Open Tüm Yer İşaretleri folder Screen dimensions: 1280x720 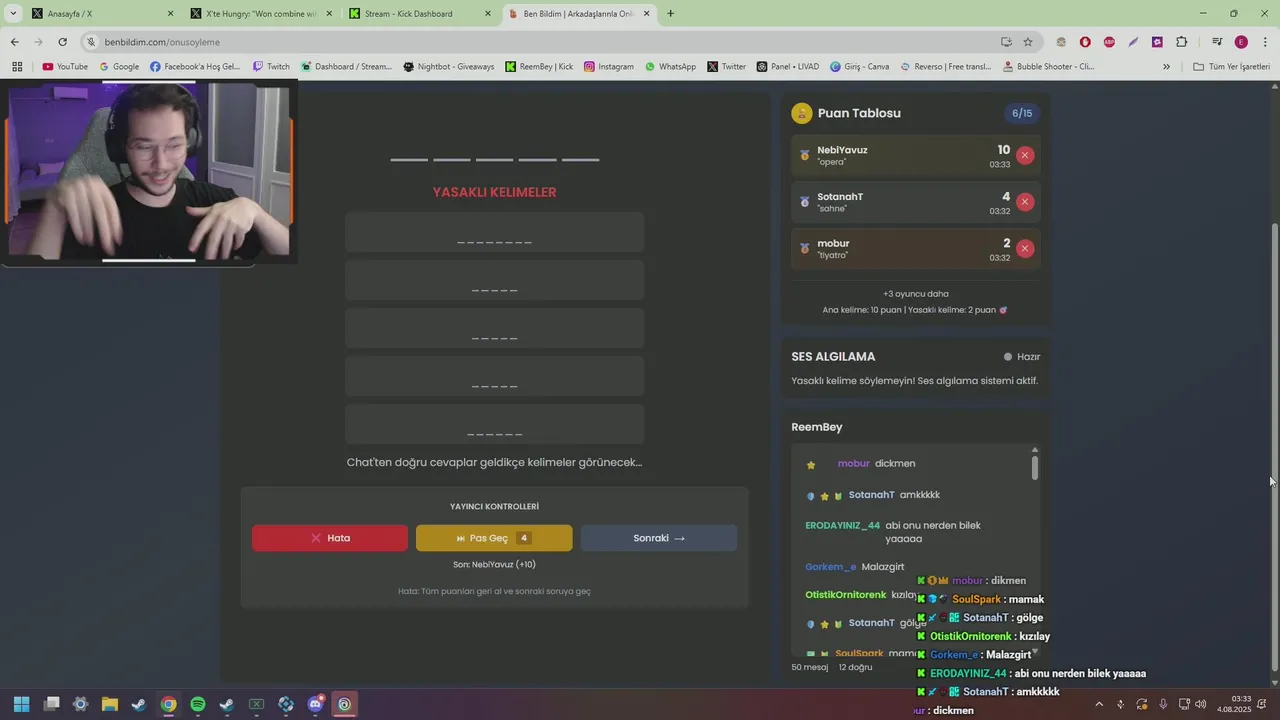tap(1231, 67)
